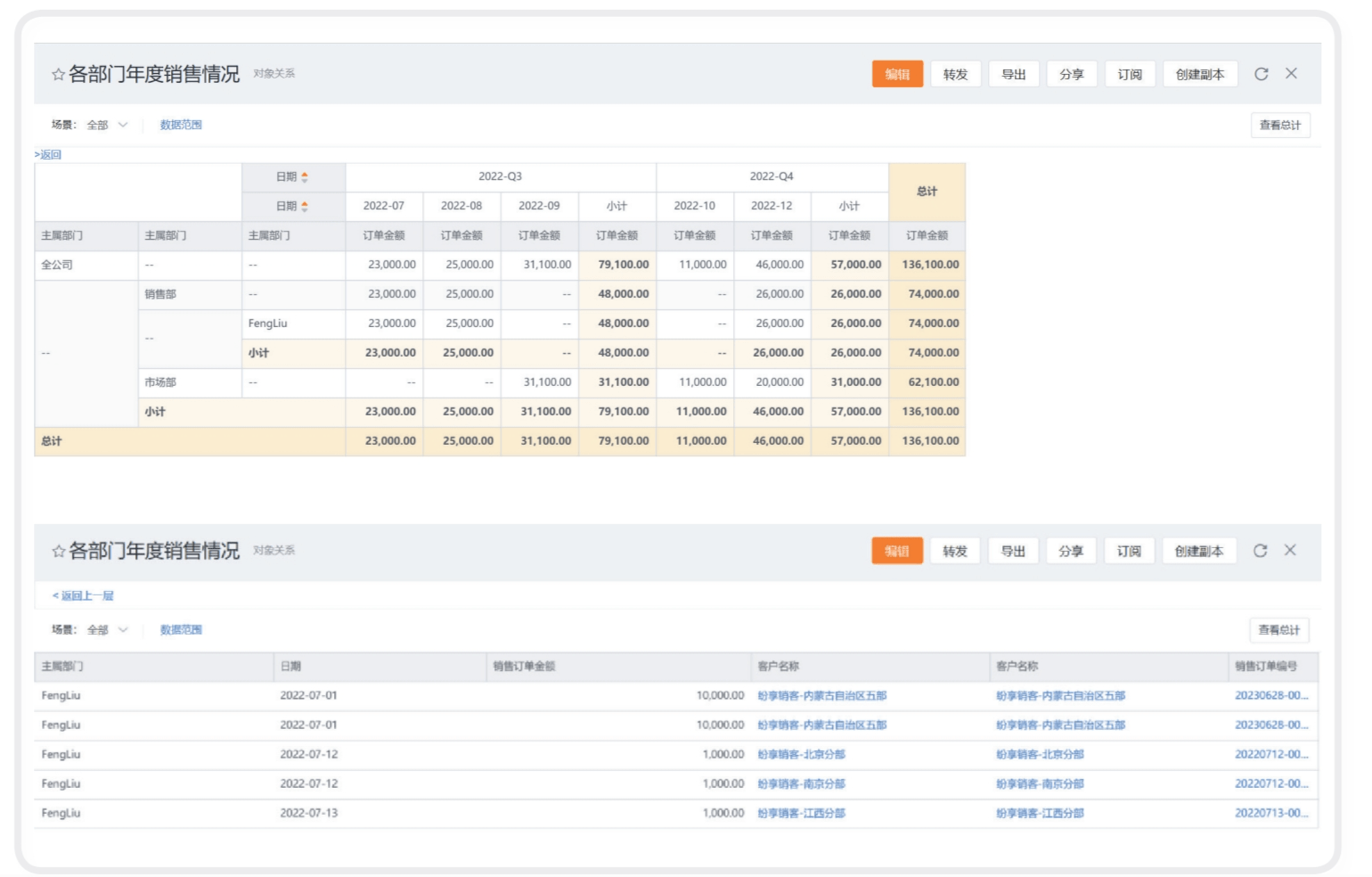Open 数据范围 link in the pivot report

click(181, 125)
